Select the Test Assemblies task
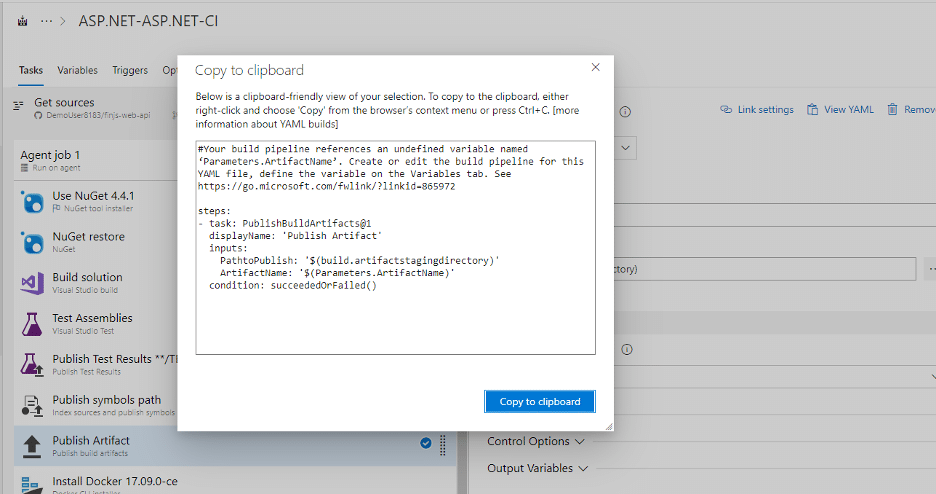This screenshot has width=936, height=494. point(96,323)
